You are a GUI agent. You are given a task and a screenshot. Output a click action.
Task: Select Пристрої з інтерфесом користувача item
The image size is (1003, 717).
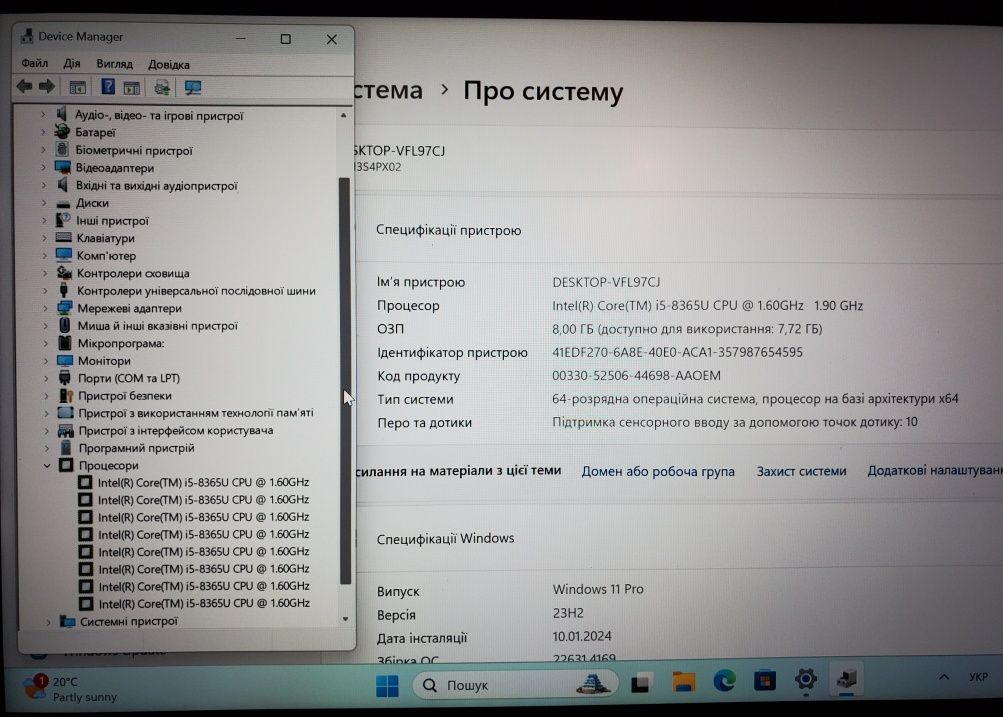[x=176, y=430]
